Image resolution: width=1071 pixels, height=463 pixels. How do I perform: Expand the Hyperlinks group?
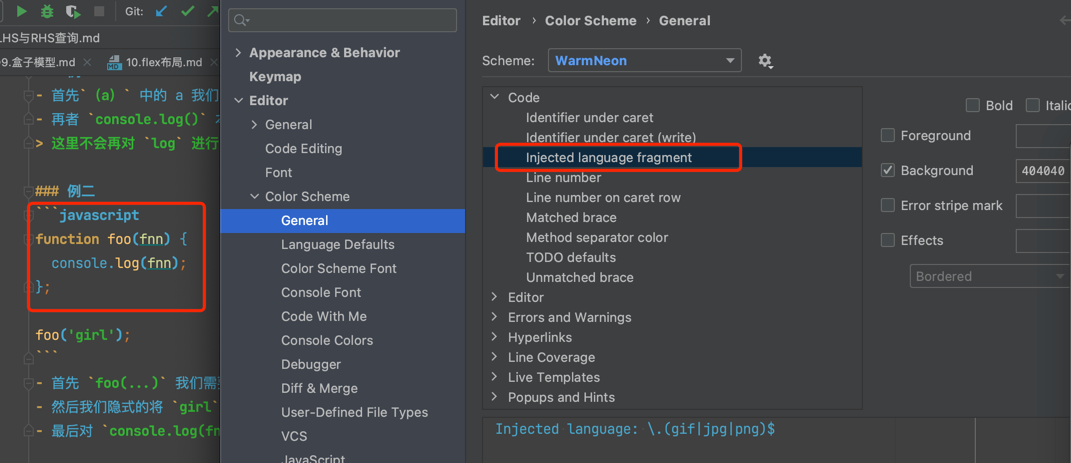(495, 338)
